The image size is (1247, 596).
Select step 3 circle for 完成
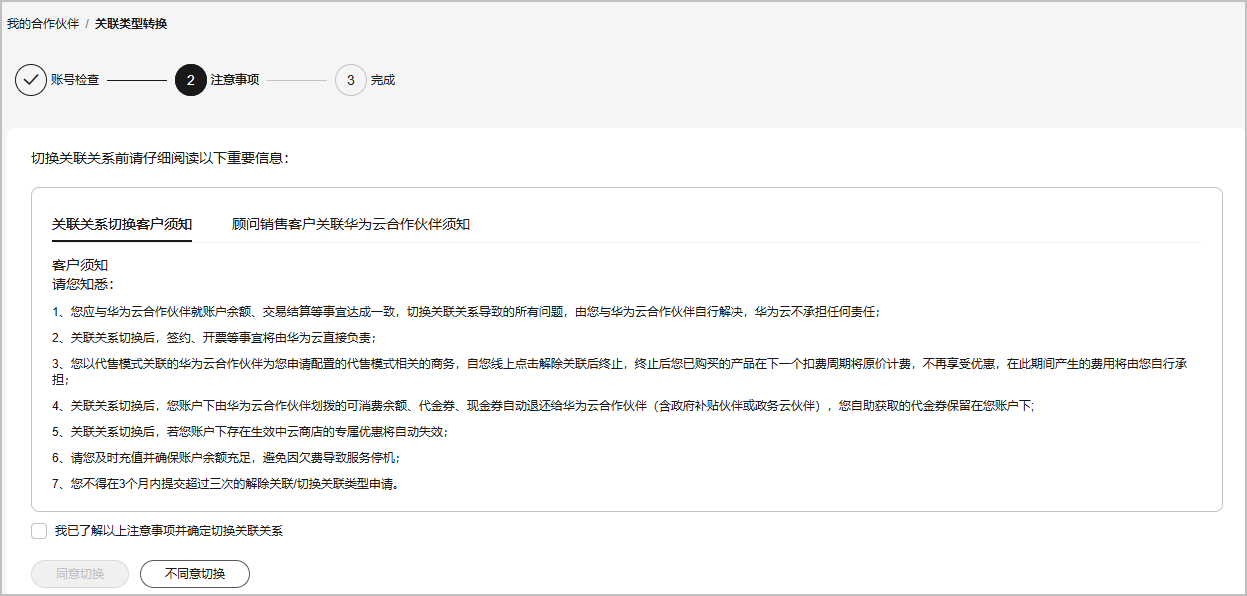pos(351,80)
